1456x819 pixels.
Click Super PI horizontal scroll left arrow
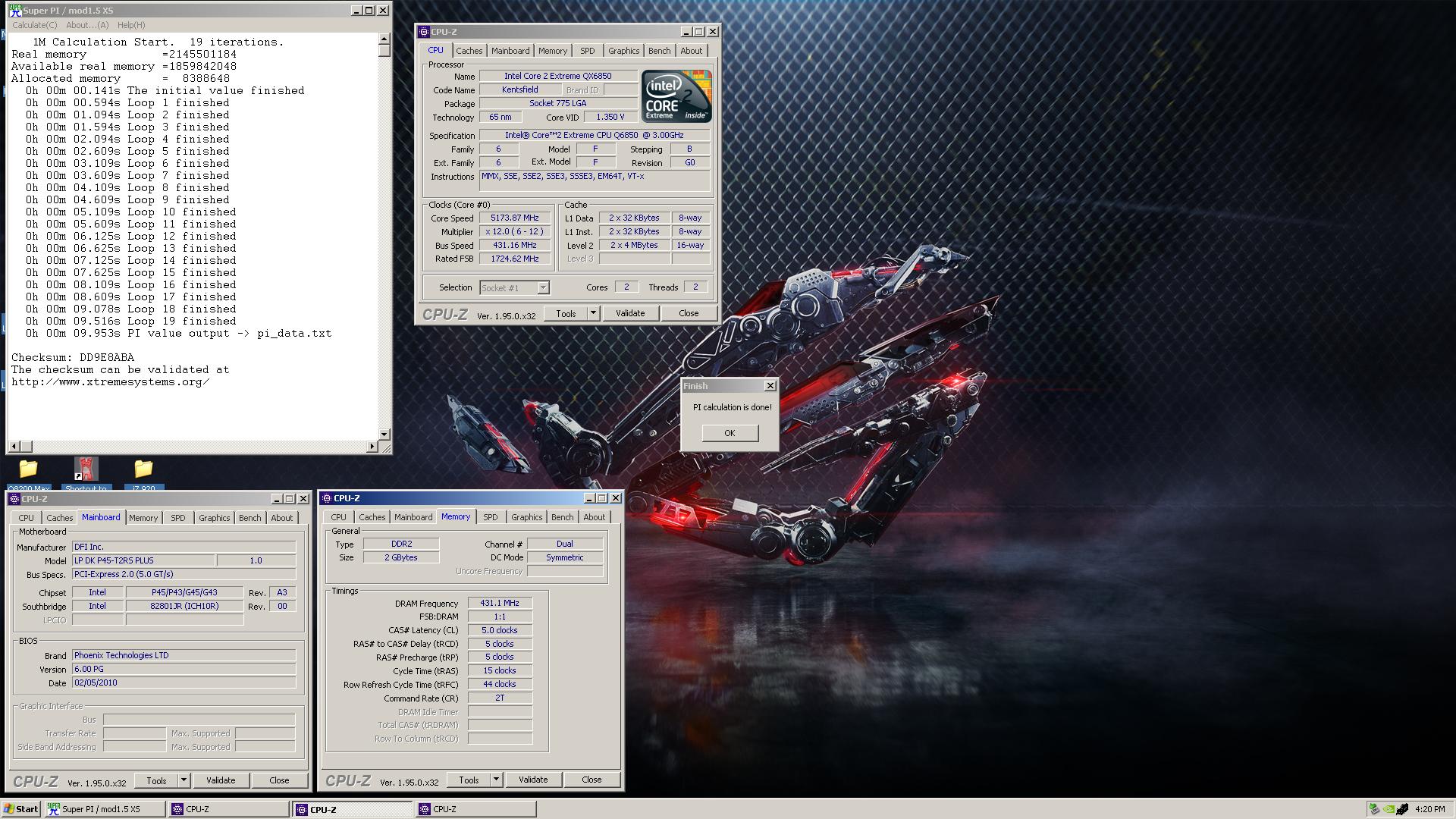click(14, 447)
